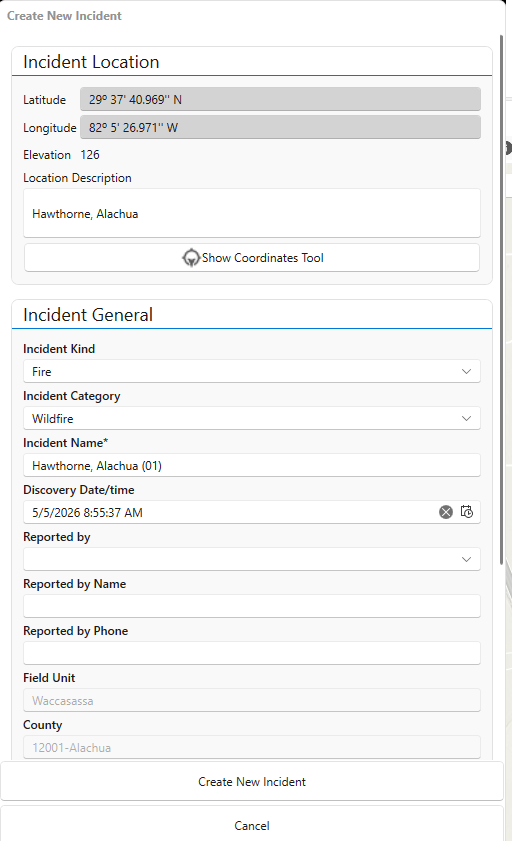This screenshot has height=841, width=512.
Task: Expand the Incident Kind dropdown arrow
Action: (466, 372)
